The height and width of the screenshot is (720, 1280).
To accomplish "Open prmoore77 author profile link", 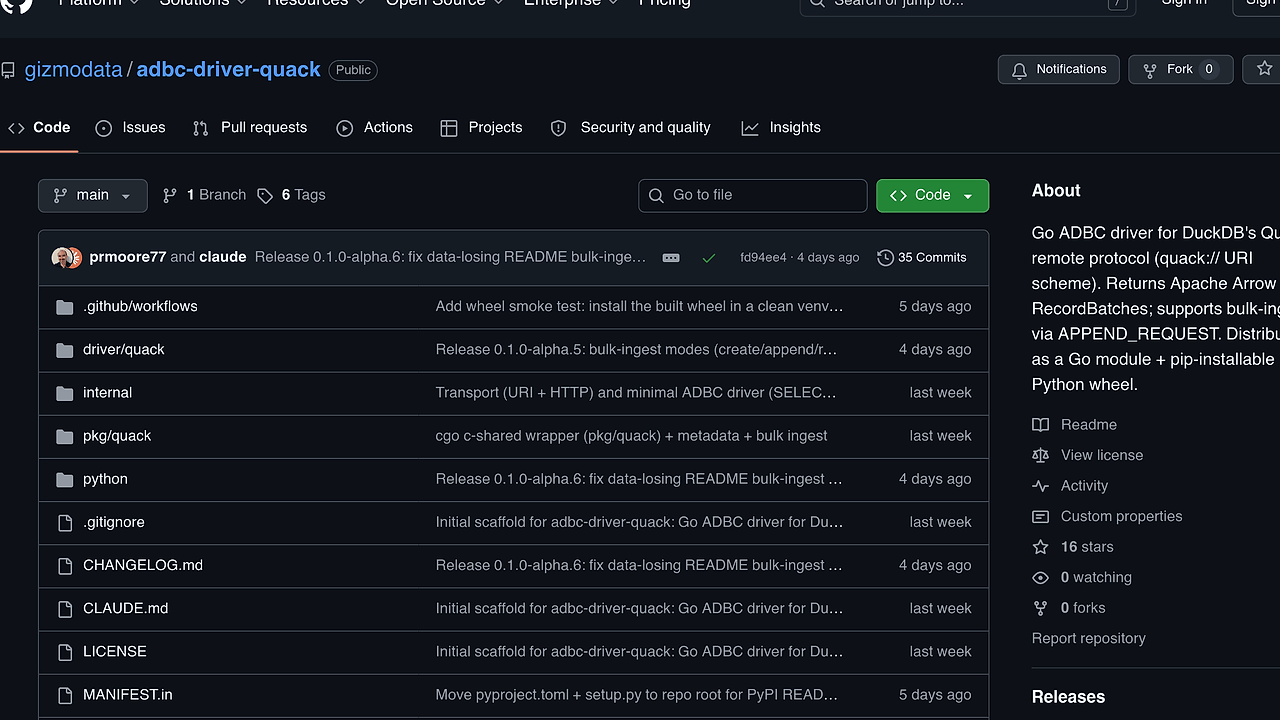I will point(127,257).
